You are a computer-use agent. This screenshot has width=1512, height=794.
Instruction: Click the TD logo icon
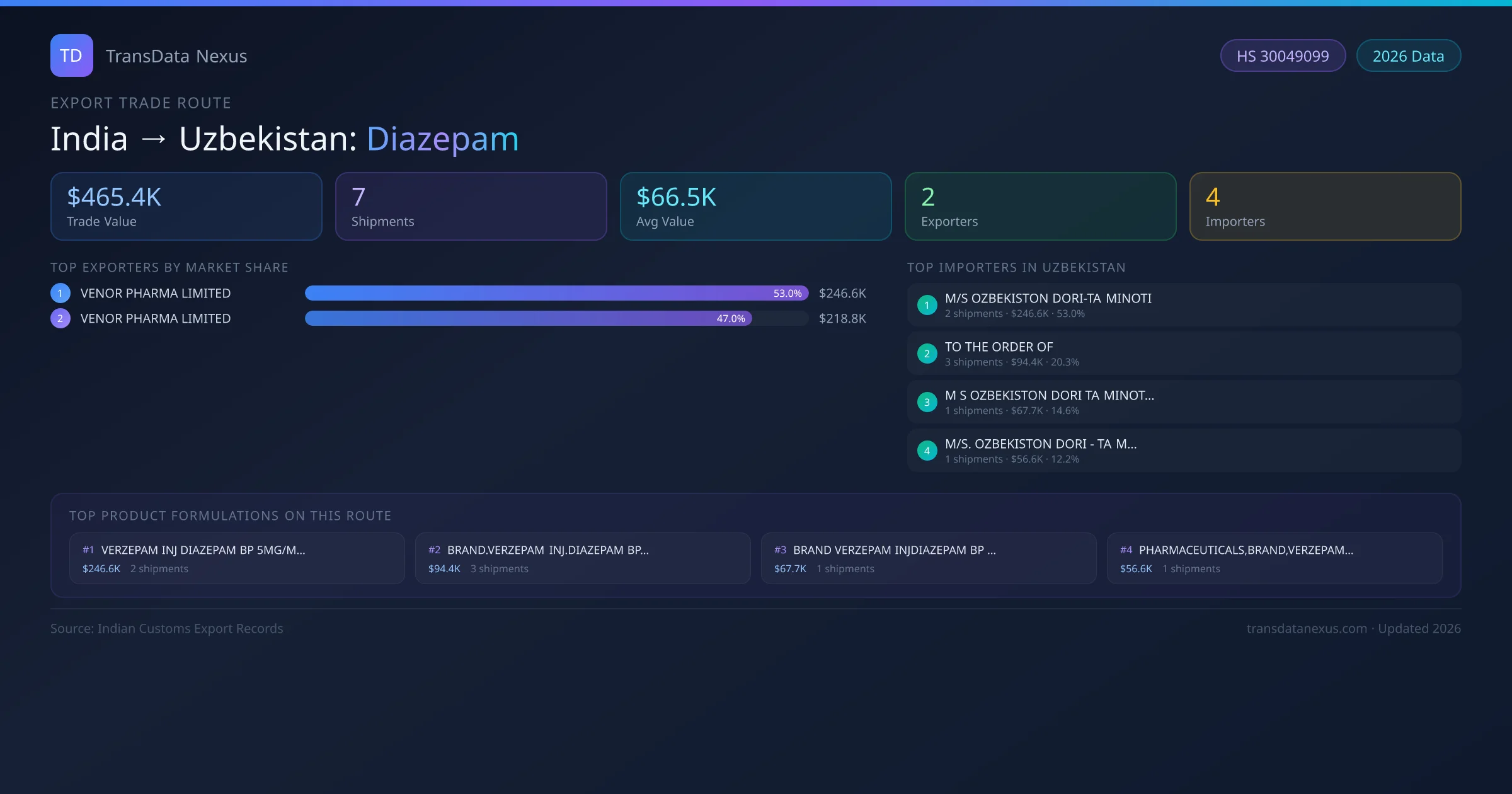coord(71,55)
